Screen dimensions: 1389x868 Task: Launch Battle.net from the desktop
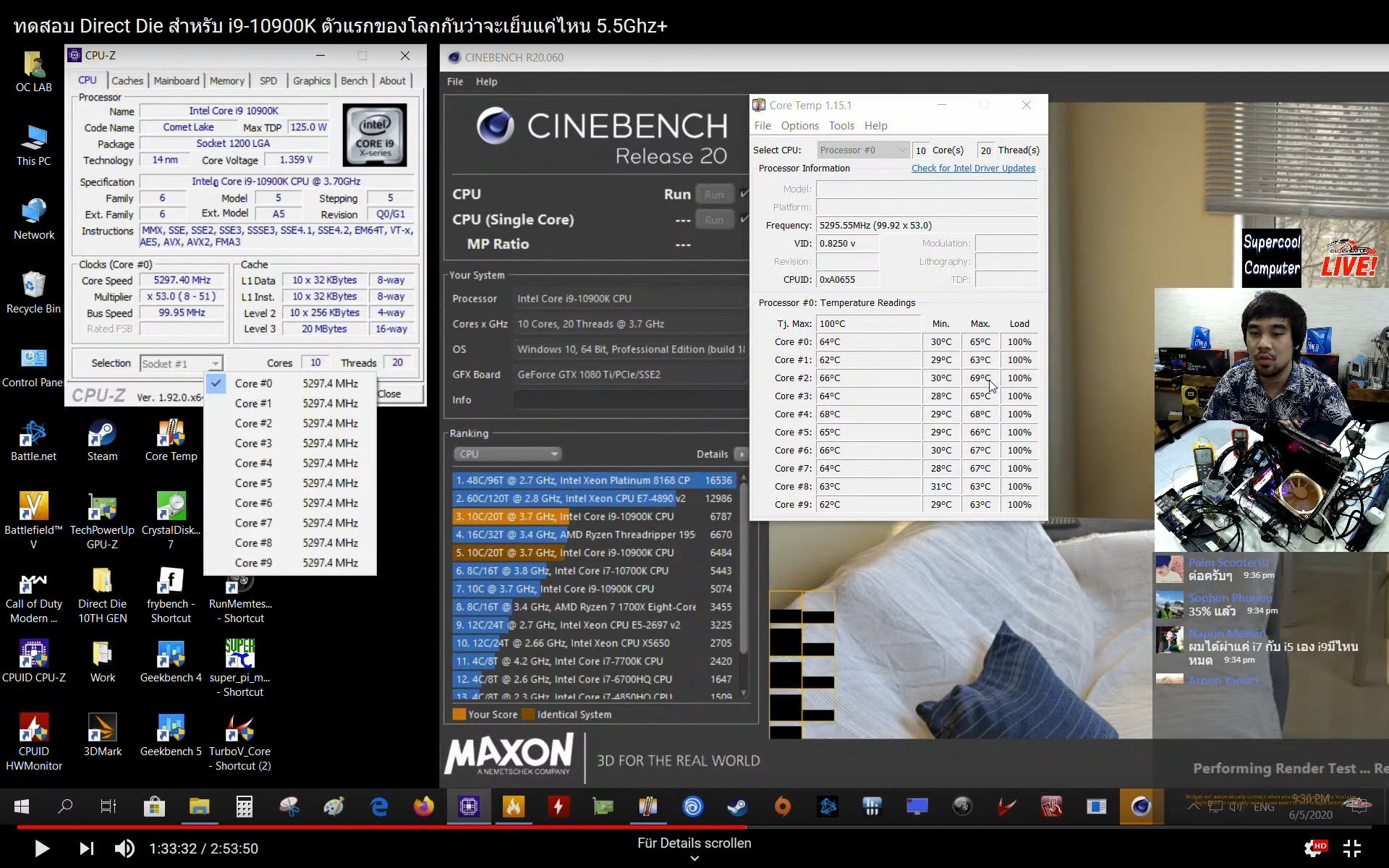pyautogui.click(x=33, y=441)
